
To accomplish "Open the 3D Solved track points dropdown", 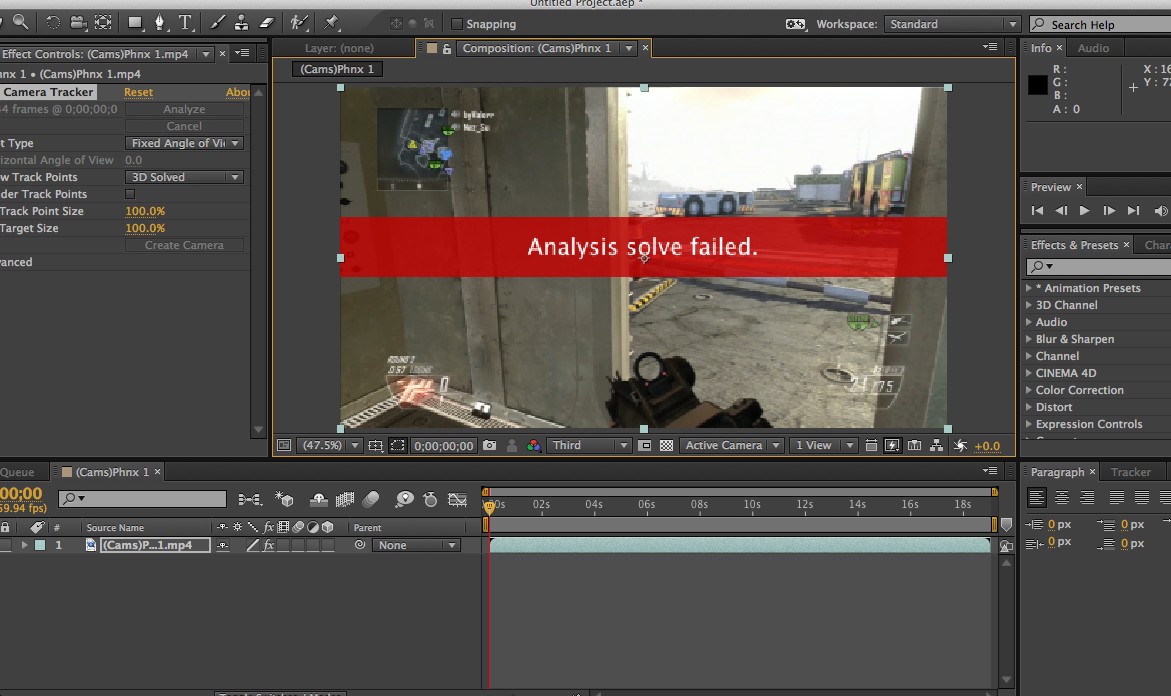I will click(x=184, y=177).
